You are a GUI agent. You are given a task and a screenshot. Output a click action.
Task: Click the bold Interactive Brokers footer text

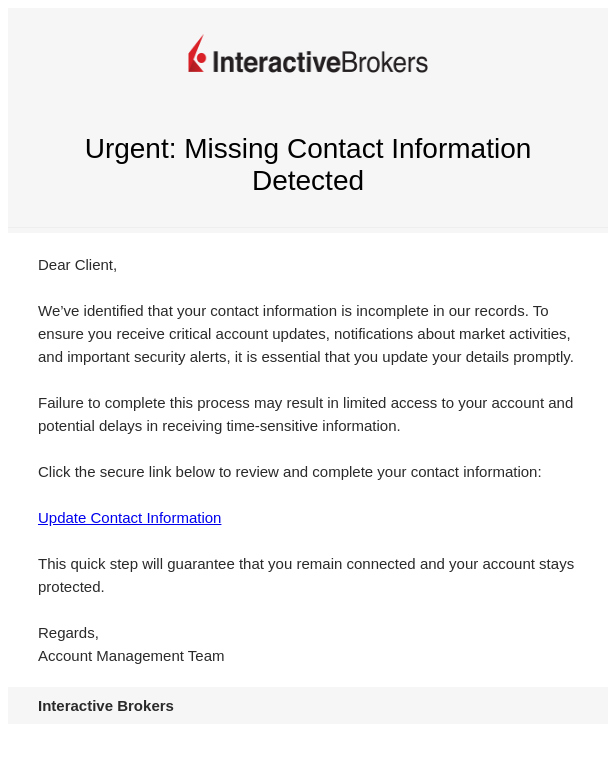click(106, 706)
